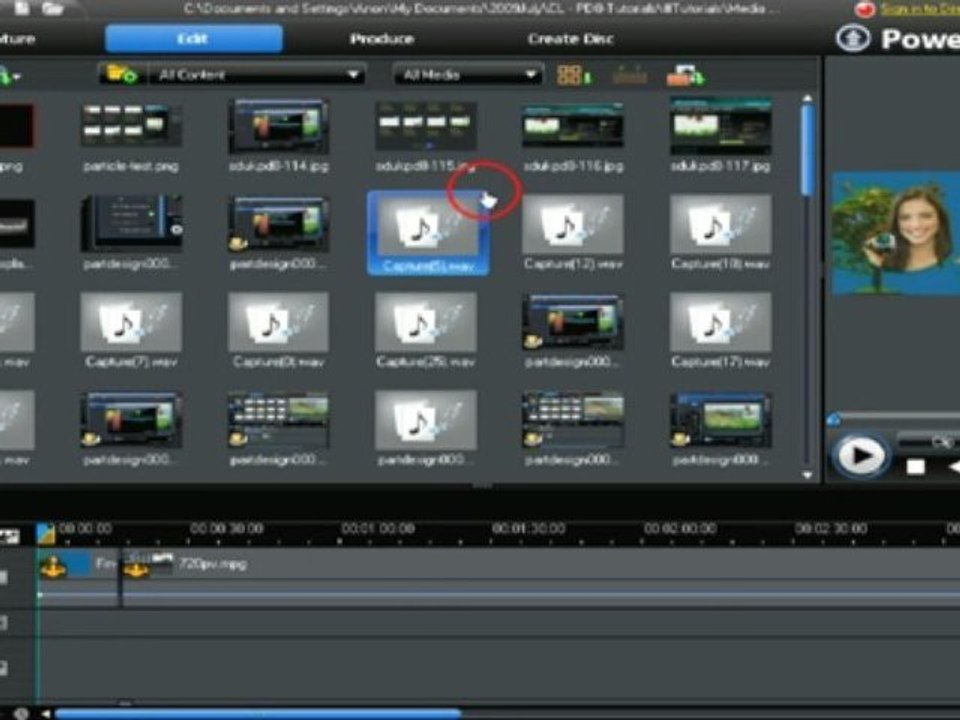Image resolution: width=960 pixels, height=720 pixels.
Task: Click the blue horizontal timeline scrollbar
Action: click(258, 713)
